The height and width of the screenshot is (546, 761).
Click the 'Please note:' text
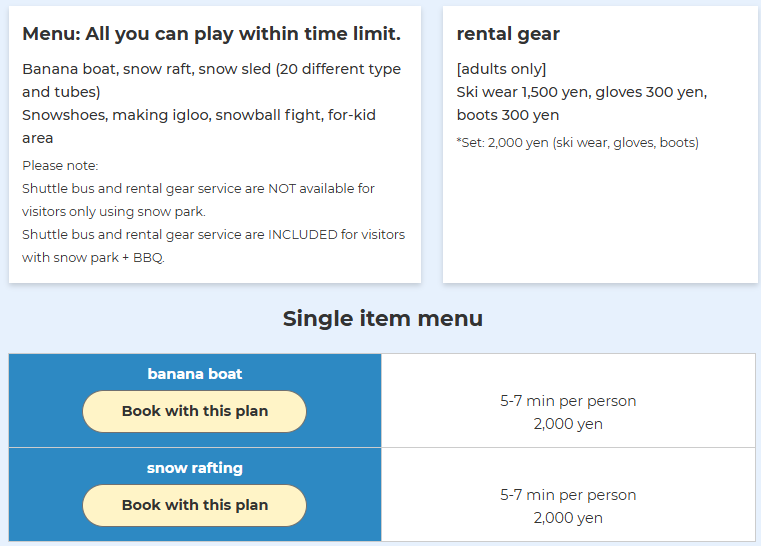60,165
